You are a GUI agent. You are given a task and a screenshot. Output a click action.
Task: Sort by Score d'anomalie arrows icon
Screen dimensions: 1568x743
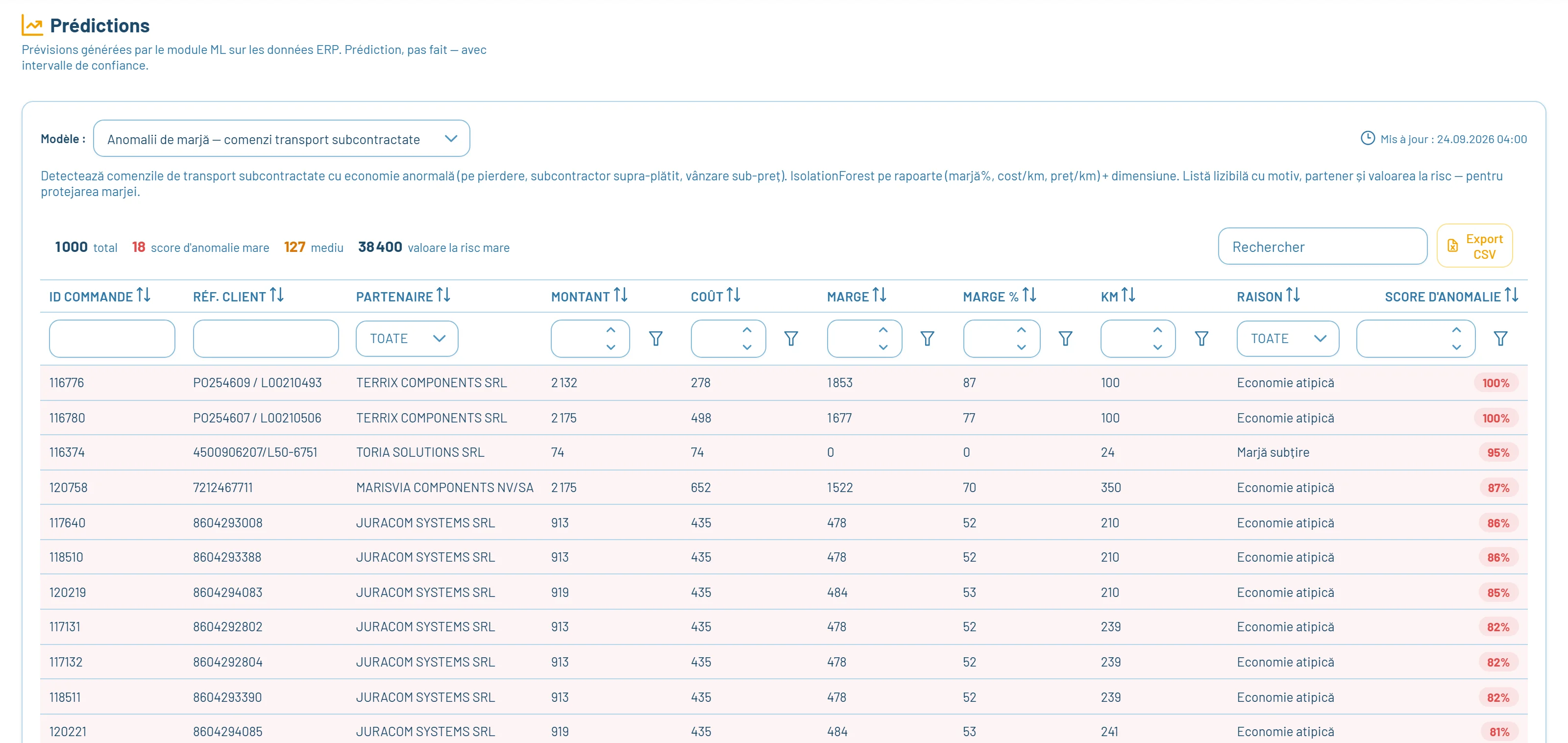point(1511,296)
